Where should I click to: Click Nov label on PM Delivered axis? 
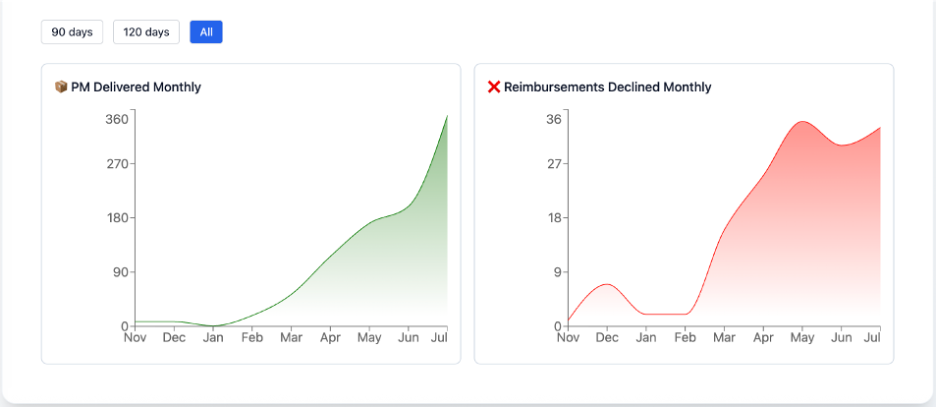(x=135, y=338)
